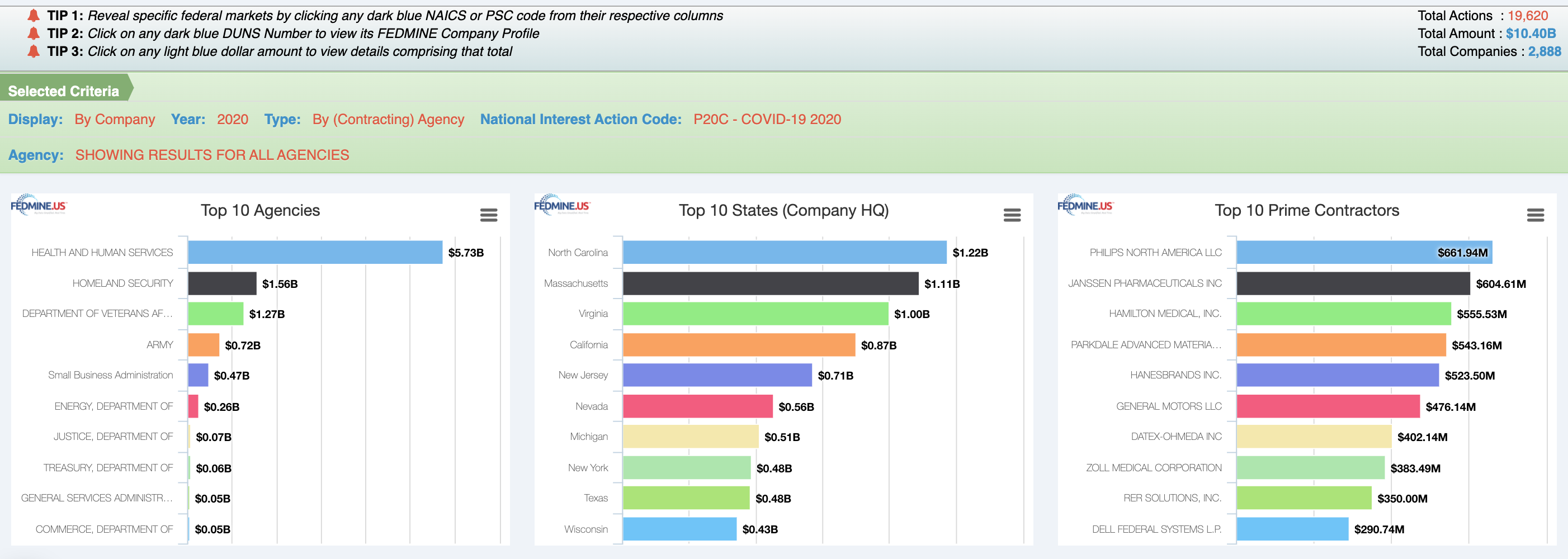Click the $1.22B data label
The height and width of the screenshot is (559, 1568).
coord(970,253)
